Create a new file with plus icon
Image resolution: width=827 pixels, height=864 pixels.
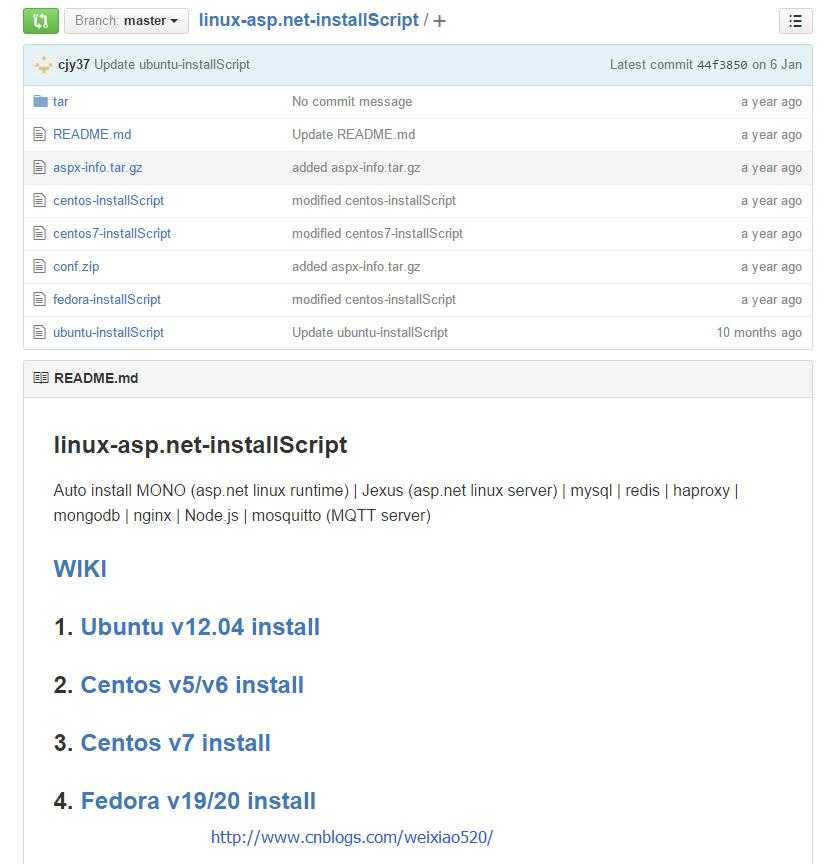439,21
